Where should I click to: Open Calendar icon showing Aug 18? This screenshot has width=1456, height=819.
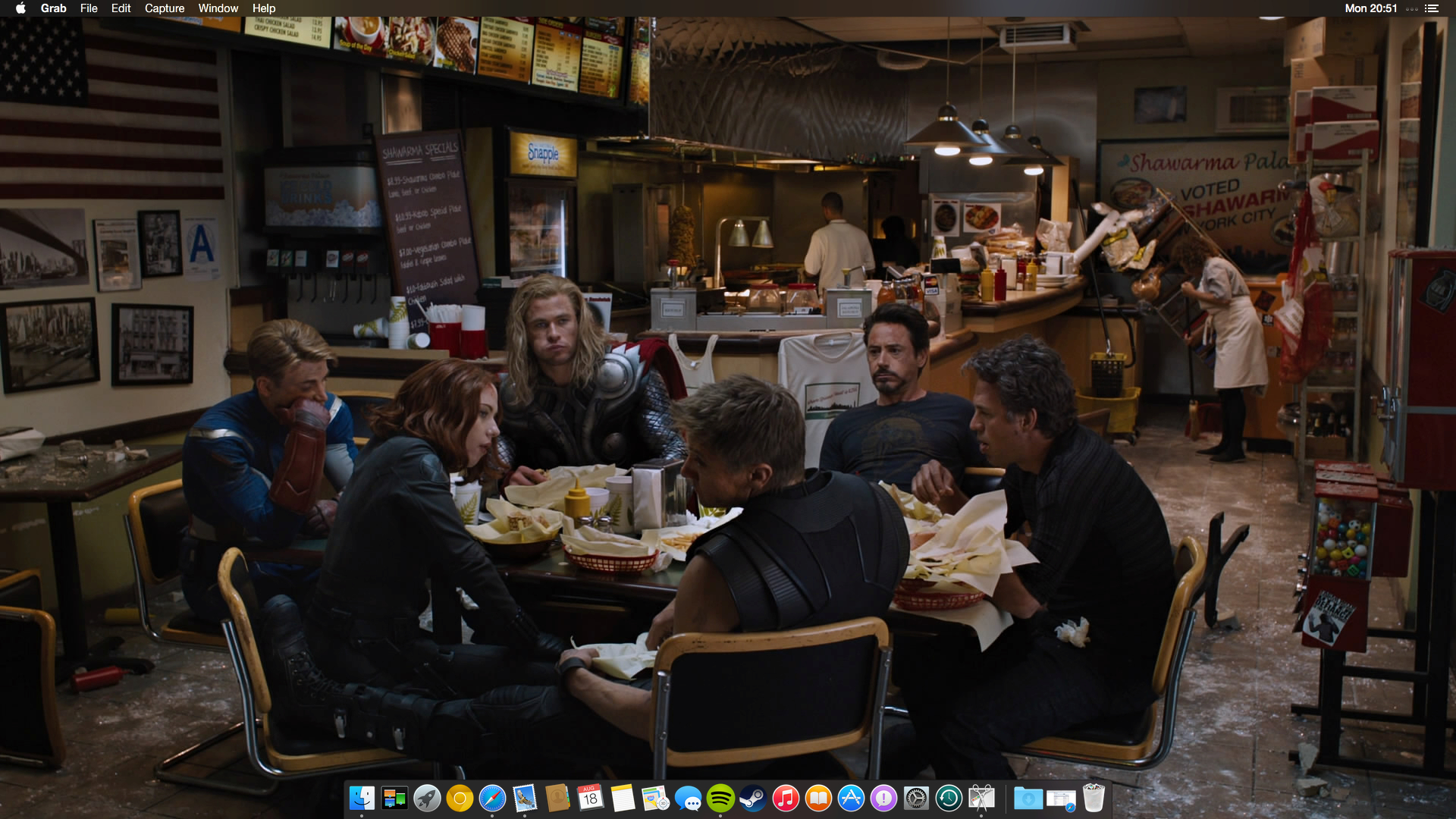(590, 798)
